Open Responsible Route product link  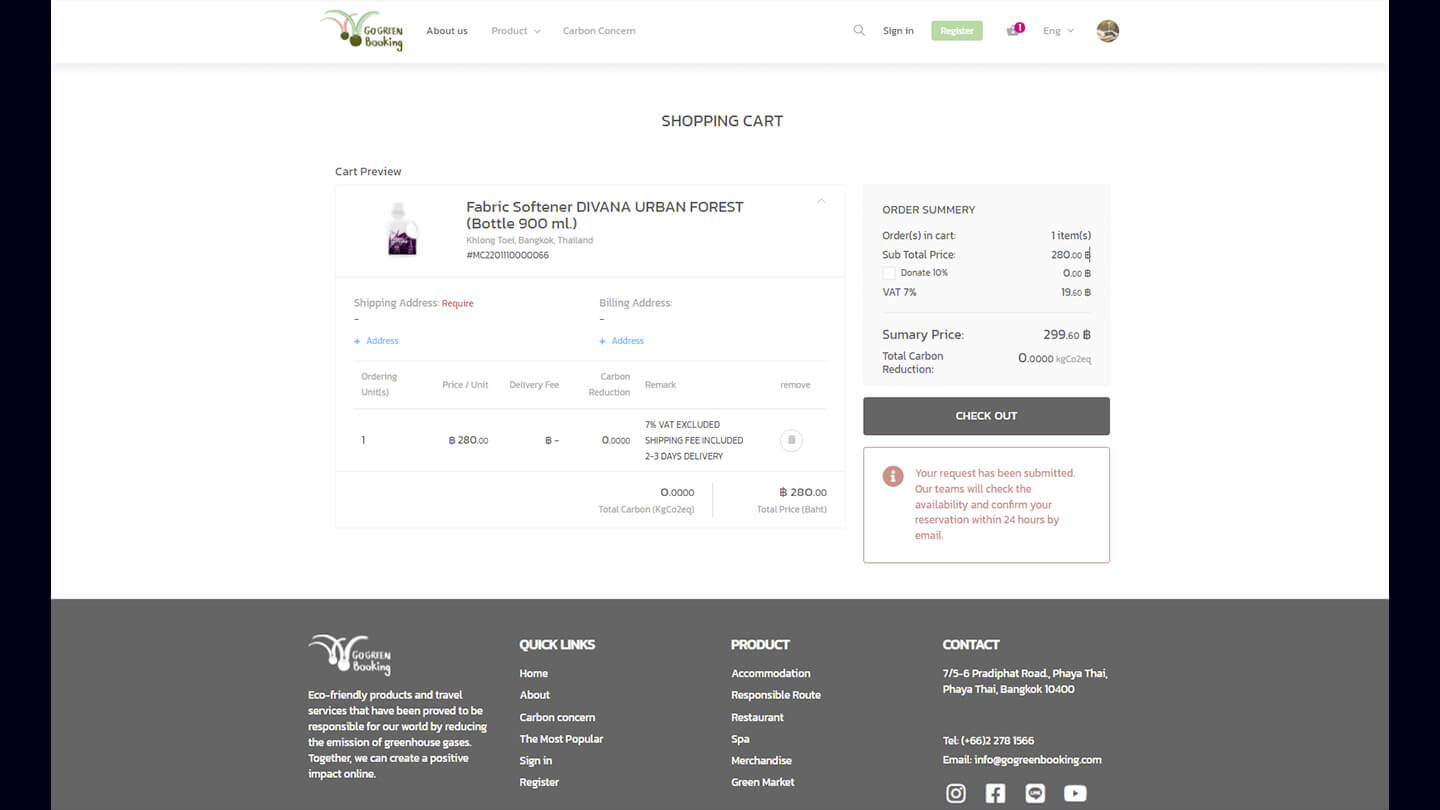click(x=775, y=695)
